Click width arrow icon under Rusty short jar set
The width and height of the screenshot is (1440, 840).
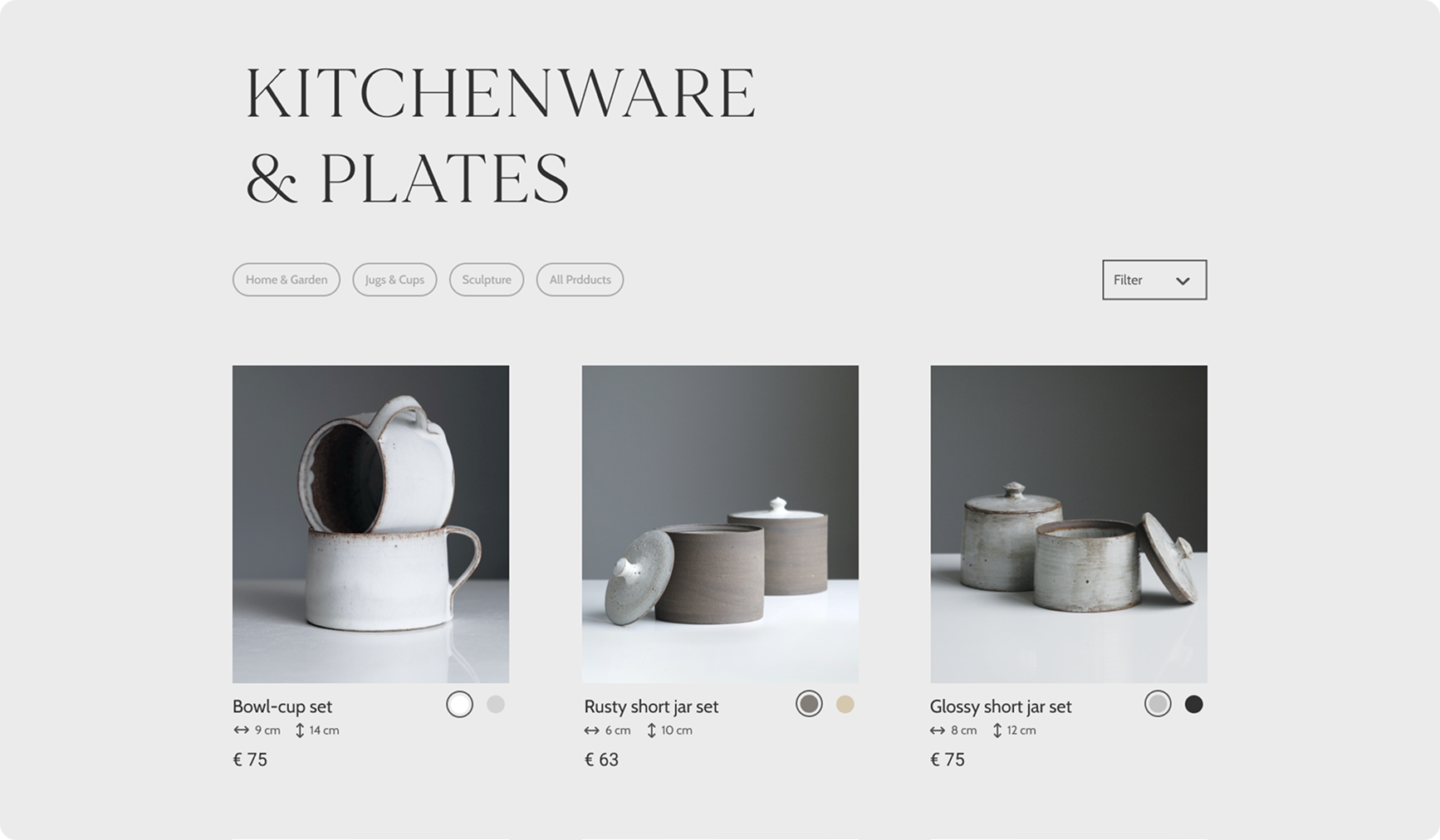591,730
